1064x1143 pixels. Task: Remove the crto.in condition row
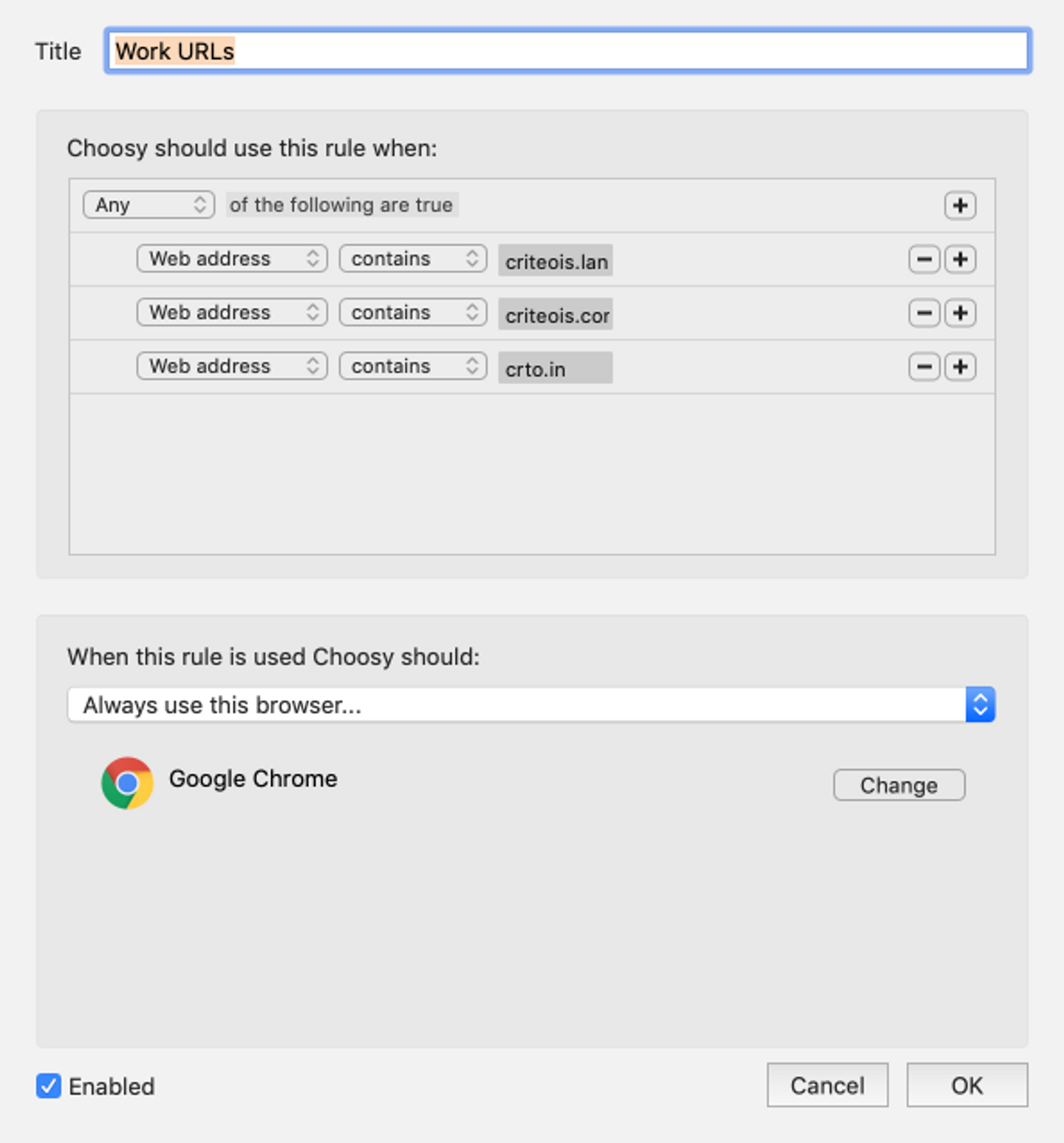[923, 366]
